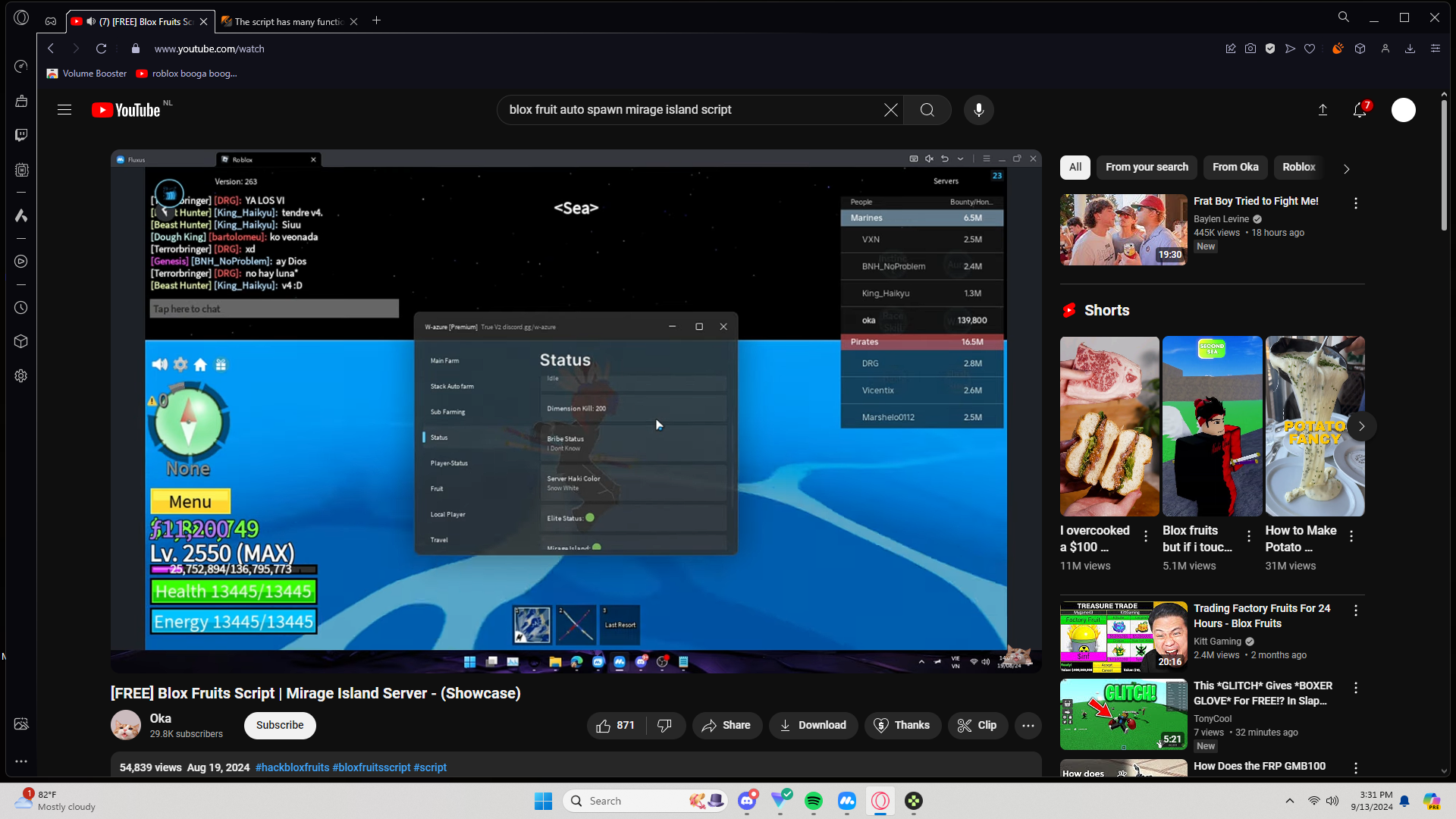1456x819 pixels.
Task: Click the YouTube create upload icon
Action: tap(1323, 110)
